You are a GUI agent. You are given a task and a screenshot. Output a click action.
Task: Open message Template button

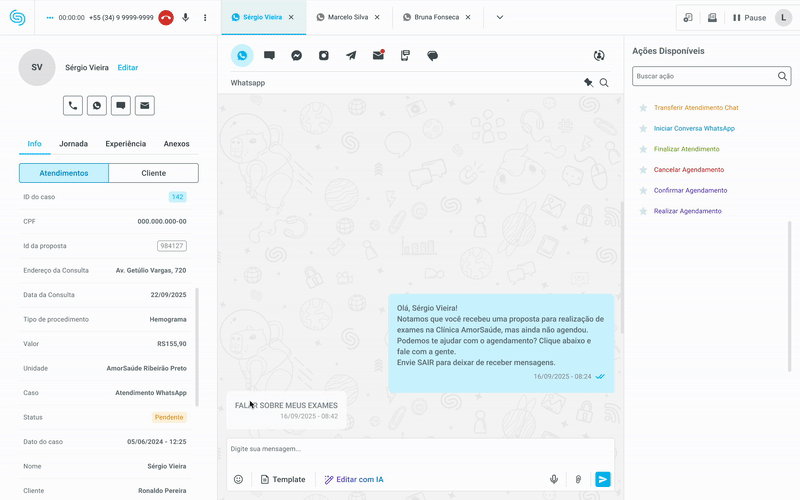pos(283,480)
